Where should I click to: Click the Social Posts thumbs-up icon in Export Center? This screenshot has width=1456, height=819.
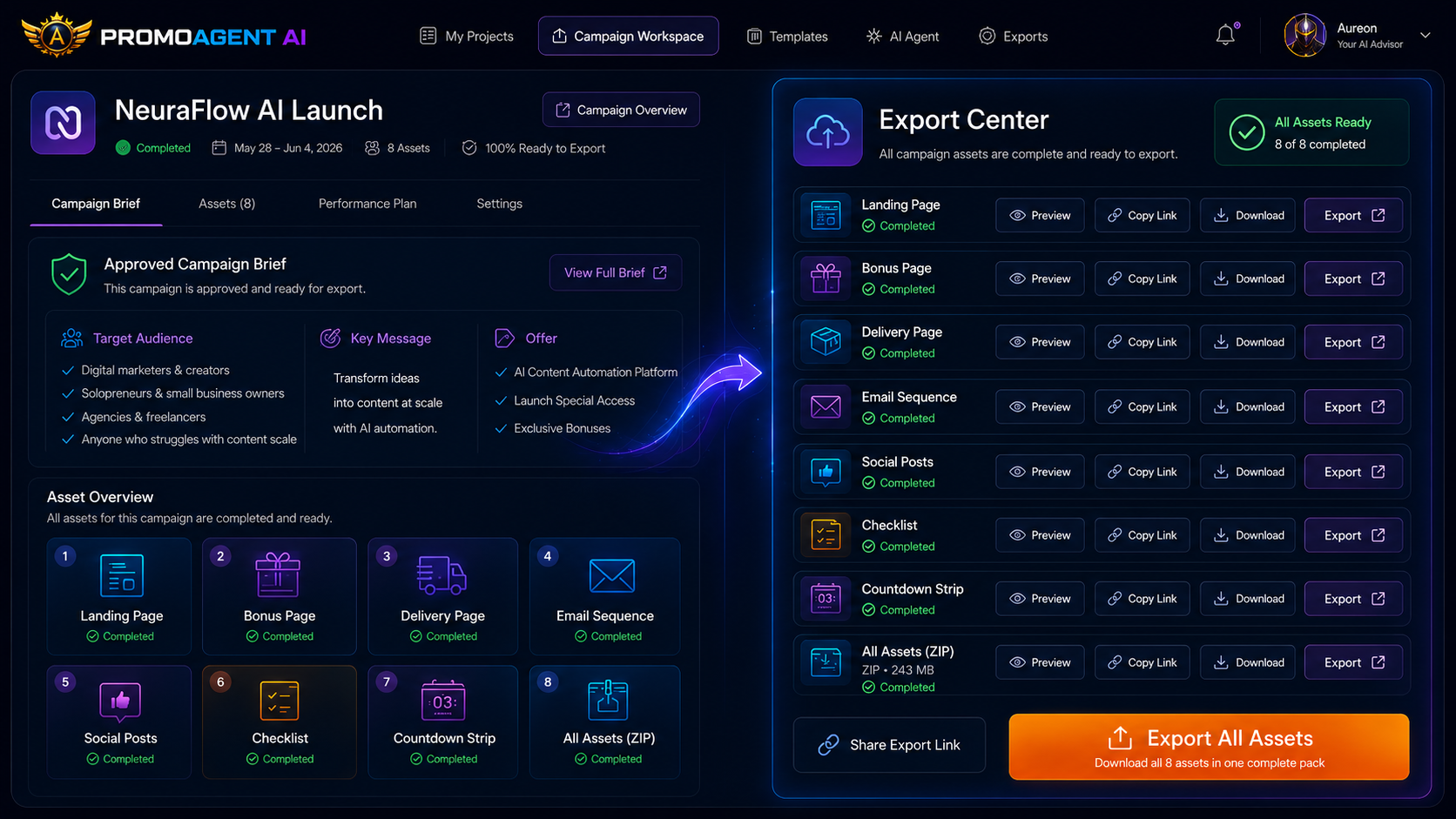click(826, 472)
